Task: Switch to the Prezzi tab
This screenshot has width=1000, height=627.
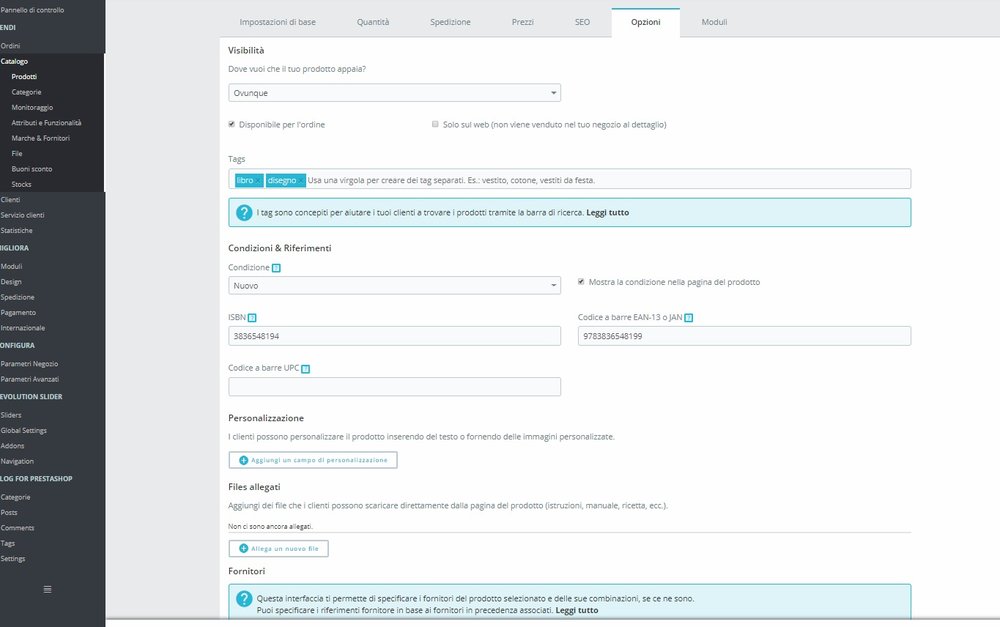Action: point(522,22)
